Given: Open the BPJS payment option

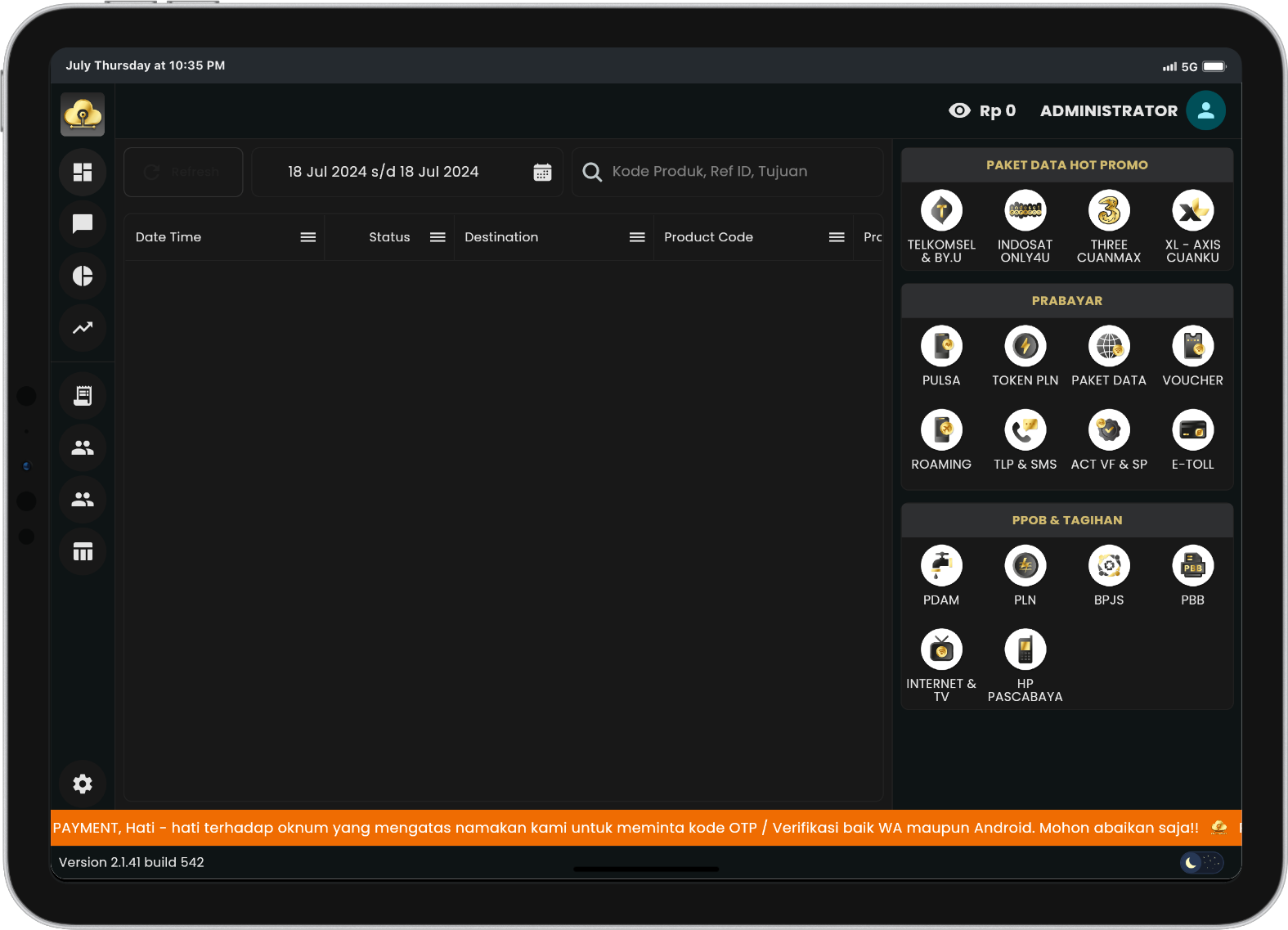Looking at the screenshot, I should pyautogui.click(x=1109, y=566).
